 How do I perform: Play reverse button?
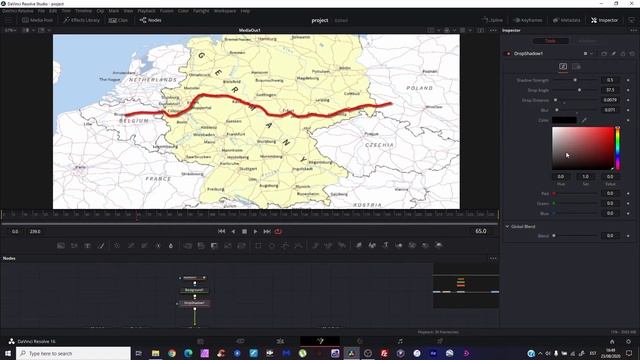pyautogui.click(x=233, y=231)
